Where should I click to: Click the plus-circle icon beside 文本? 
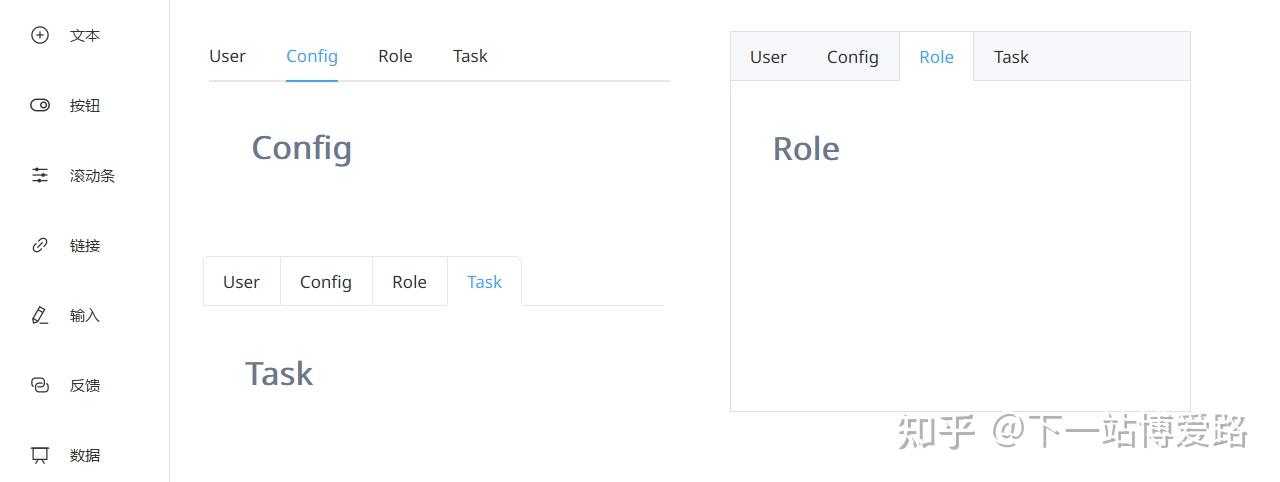40,35
